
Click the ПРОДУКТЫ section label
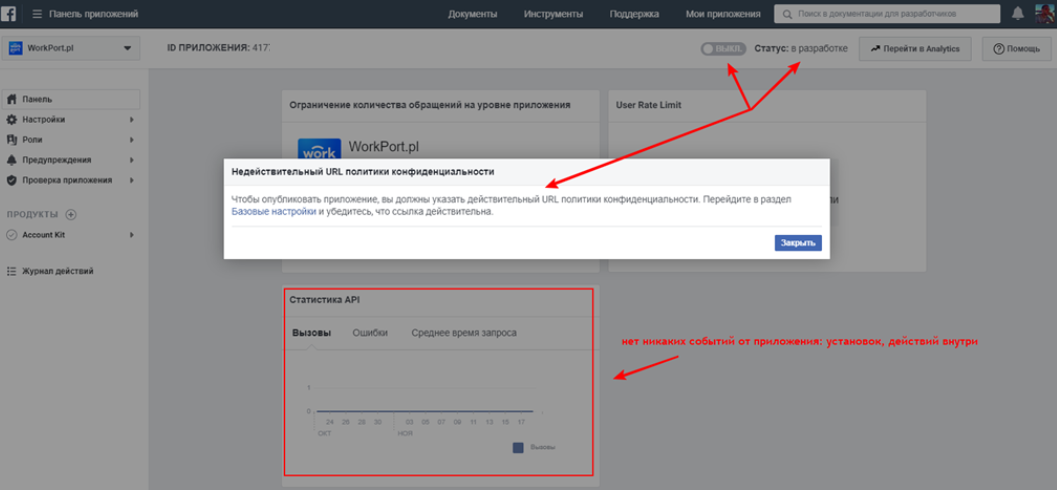pyautogui.click(x=32, y=214)
